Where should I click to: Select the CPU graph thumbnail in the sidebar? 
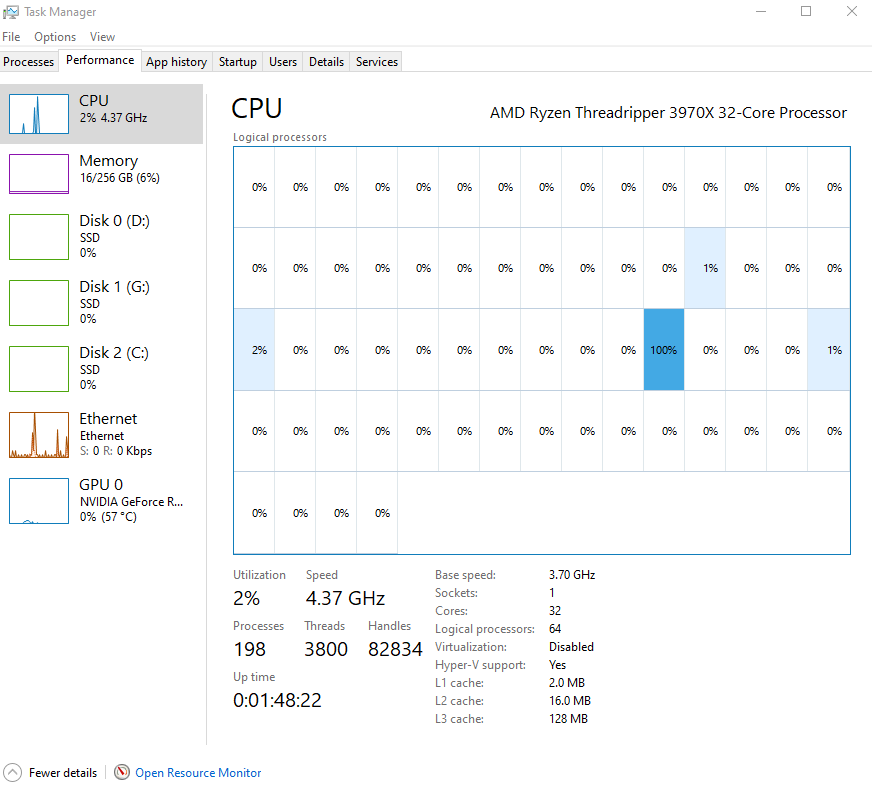pos(39,114)
